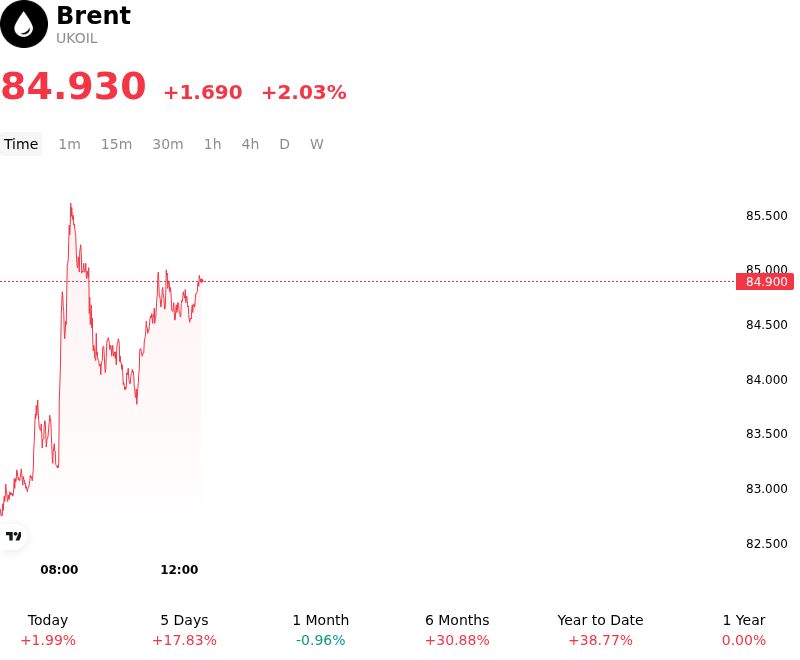Select the Today performance range
The height and width of the screenshot is (660, 800).
48,630
